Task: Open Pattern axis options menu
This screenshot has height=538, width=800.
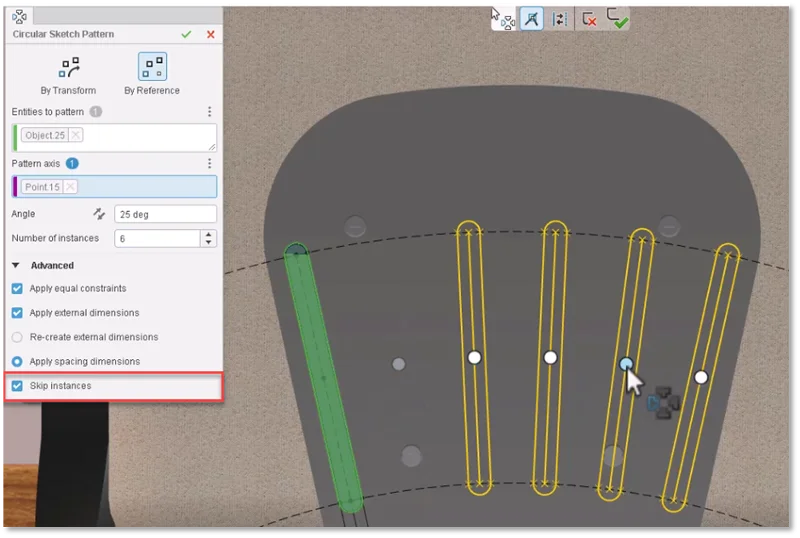Action: pos(209,163)
